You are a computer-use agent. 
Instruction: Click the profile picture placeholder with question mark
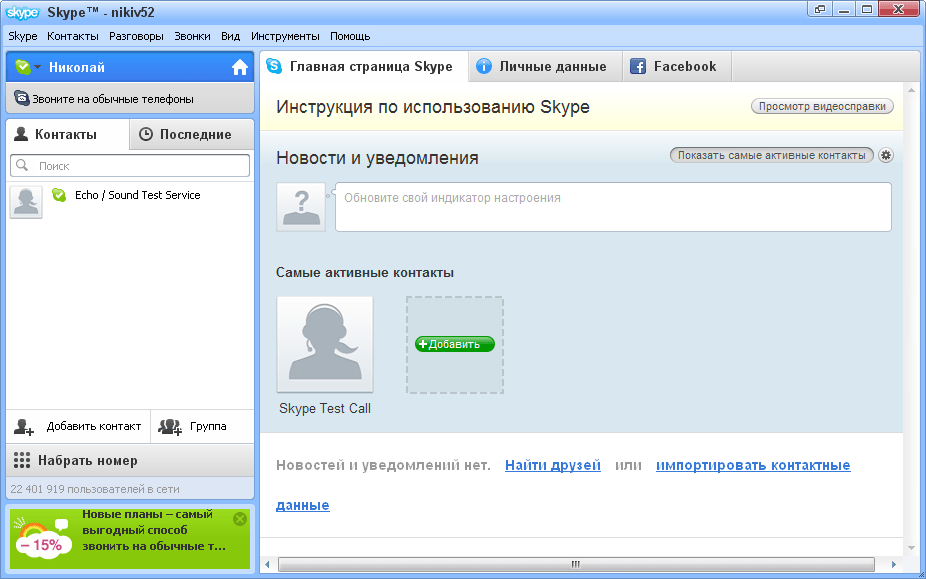(302, 207)
